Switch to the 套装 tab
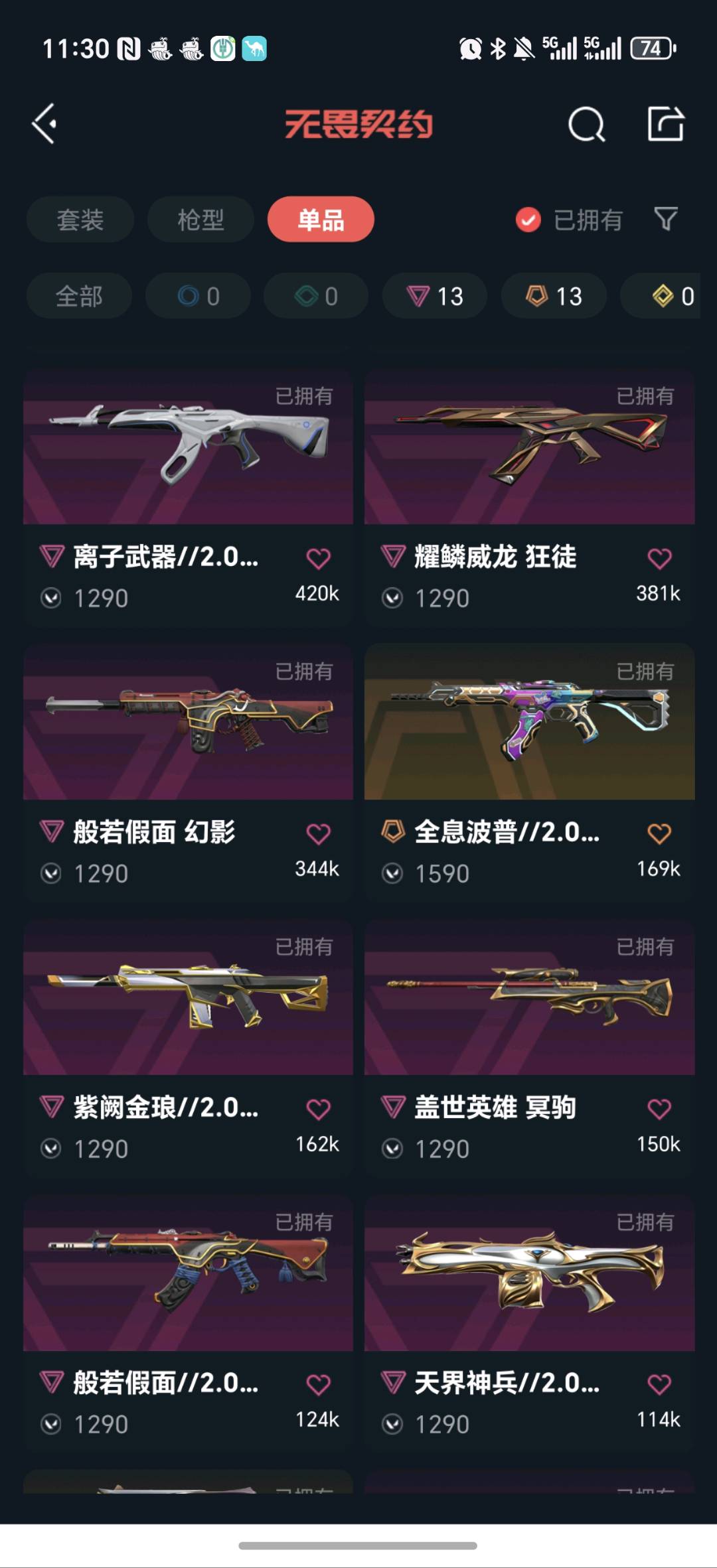 [80, 220]
